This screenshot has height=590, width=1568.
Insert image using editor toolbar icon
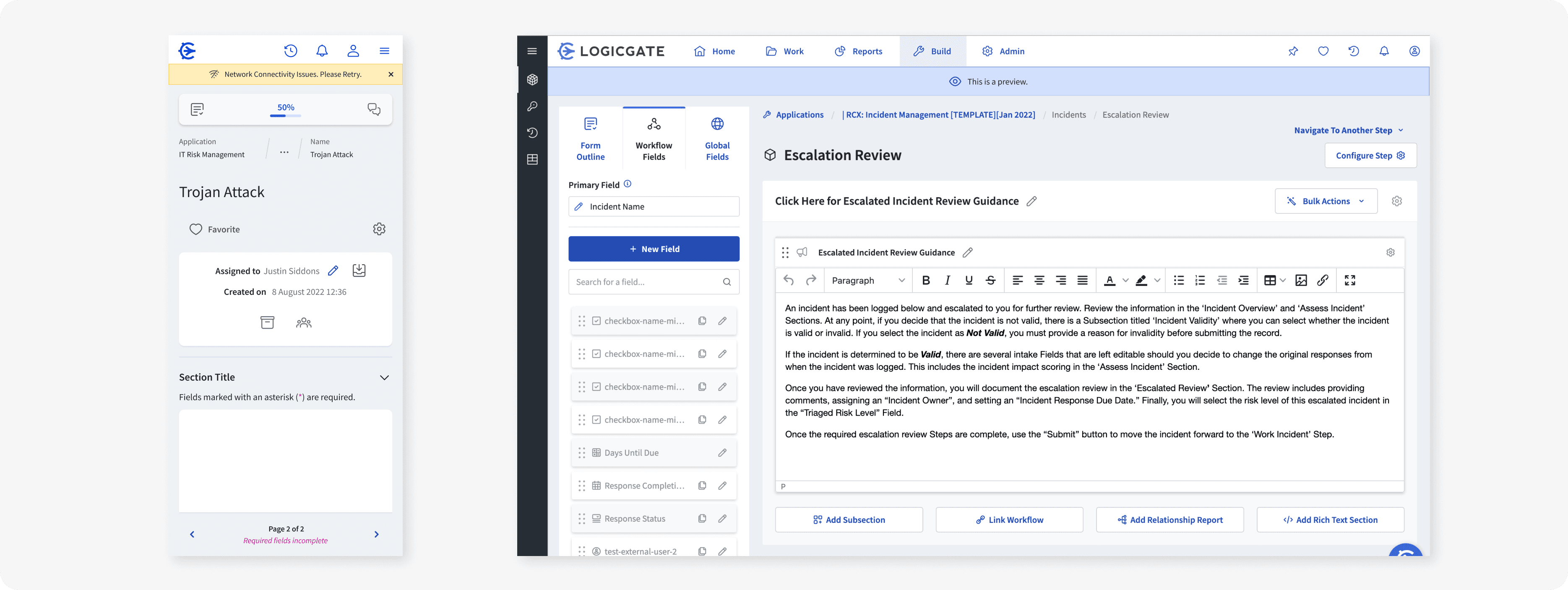pos(1301,281)
